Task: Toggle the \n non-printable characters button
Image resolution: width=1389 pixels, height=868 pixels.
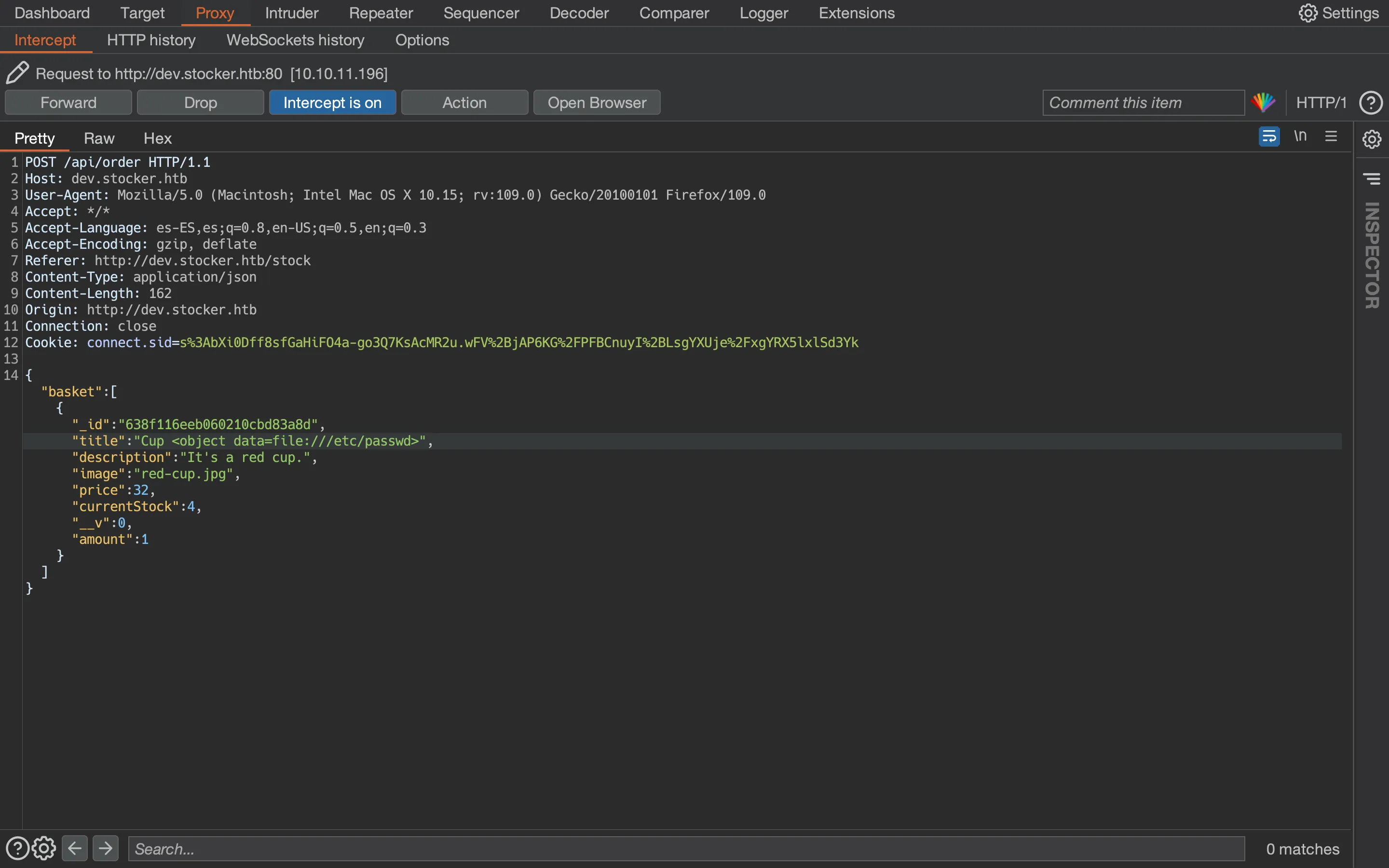Action: [x=1300, y=136]
